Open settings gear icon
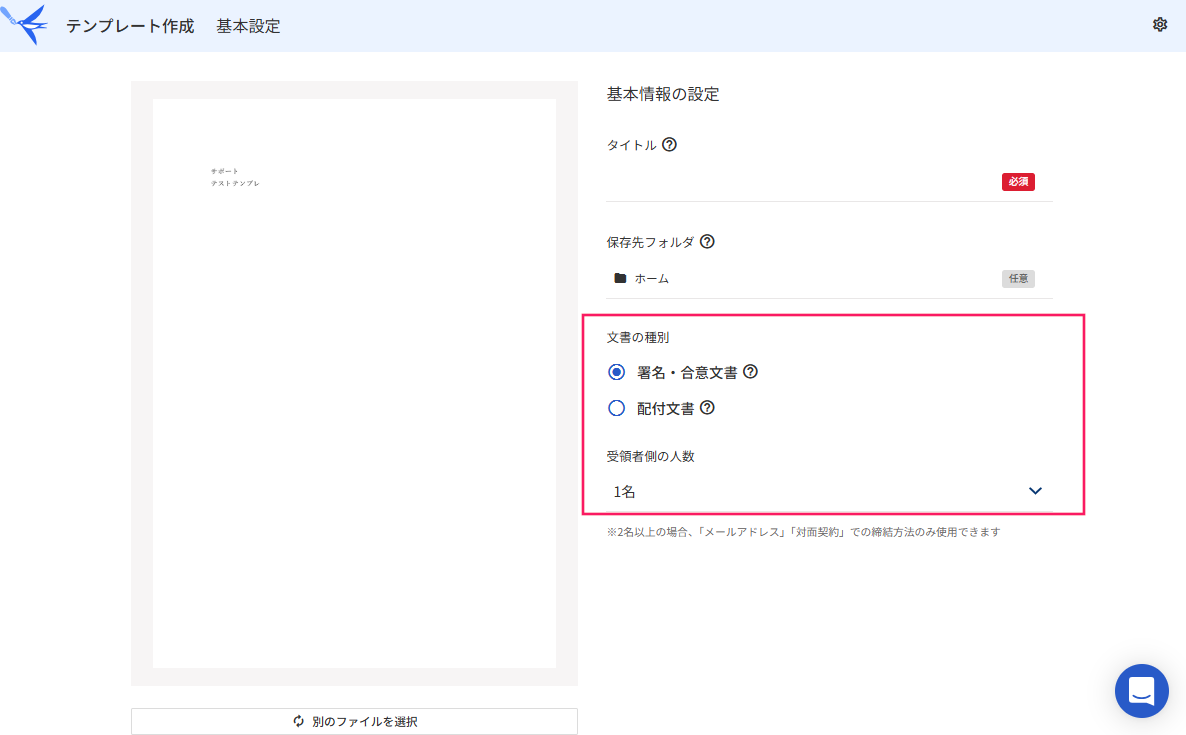This screenshot has height=735, width=1186. point(1160,25)
